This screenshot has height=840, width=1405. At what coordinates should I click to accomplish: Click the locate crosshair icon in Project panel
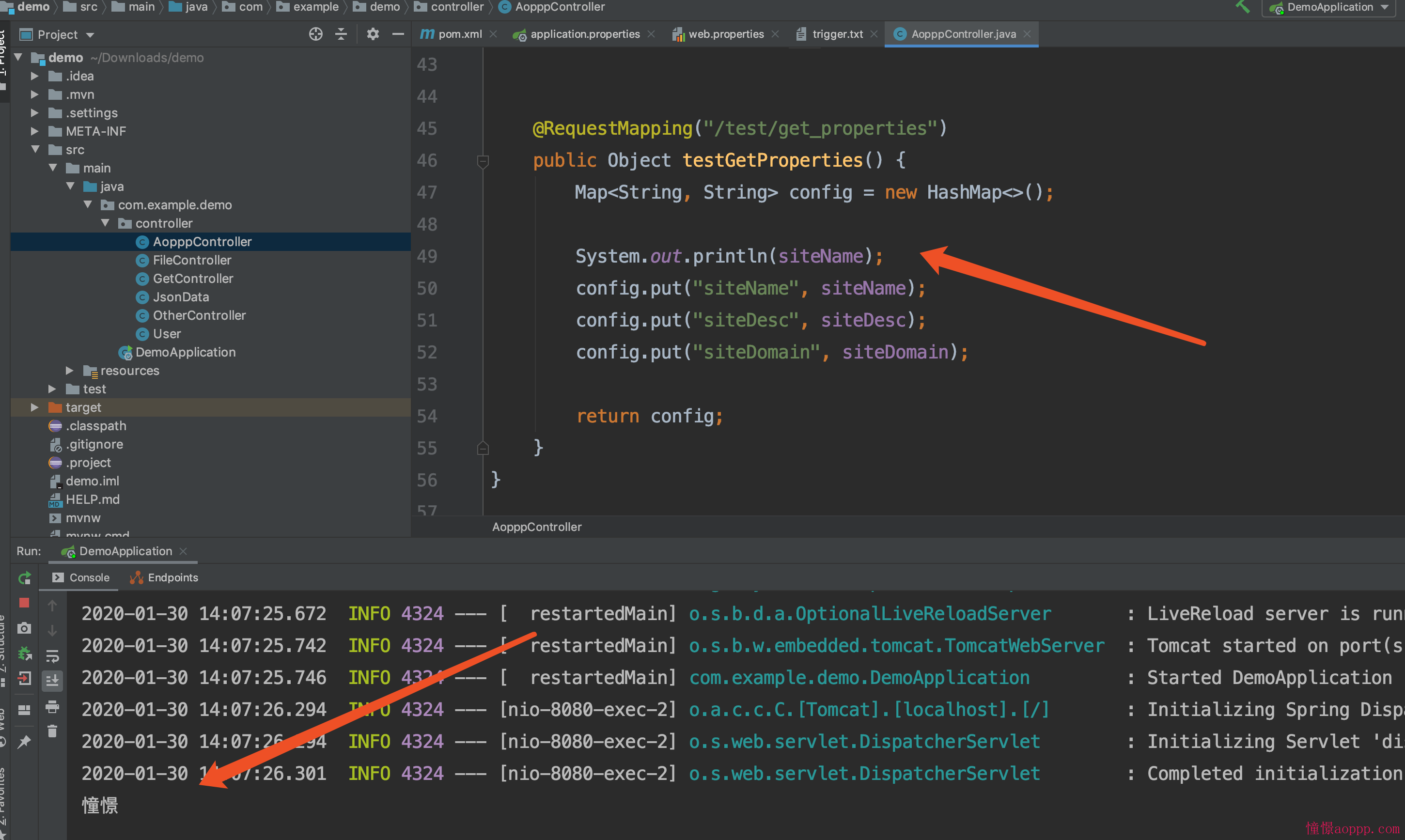[x=316, y=34]
